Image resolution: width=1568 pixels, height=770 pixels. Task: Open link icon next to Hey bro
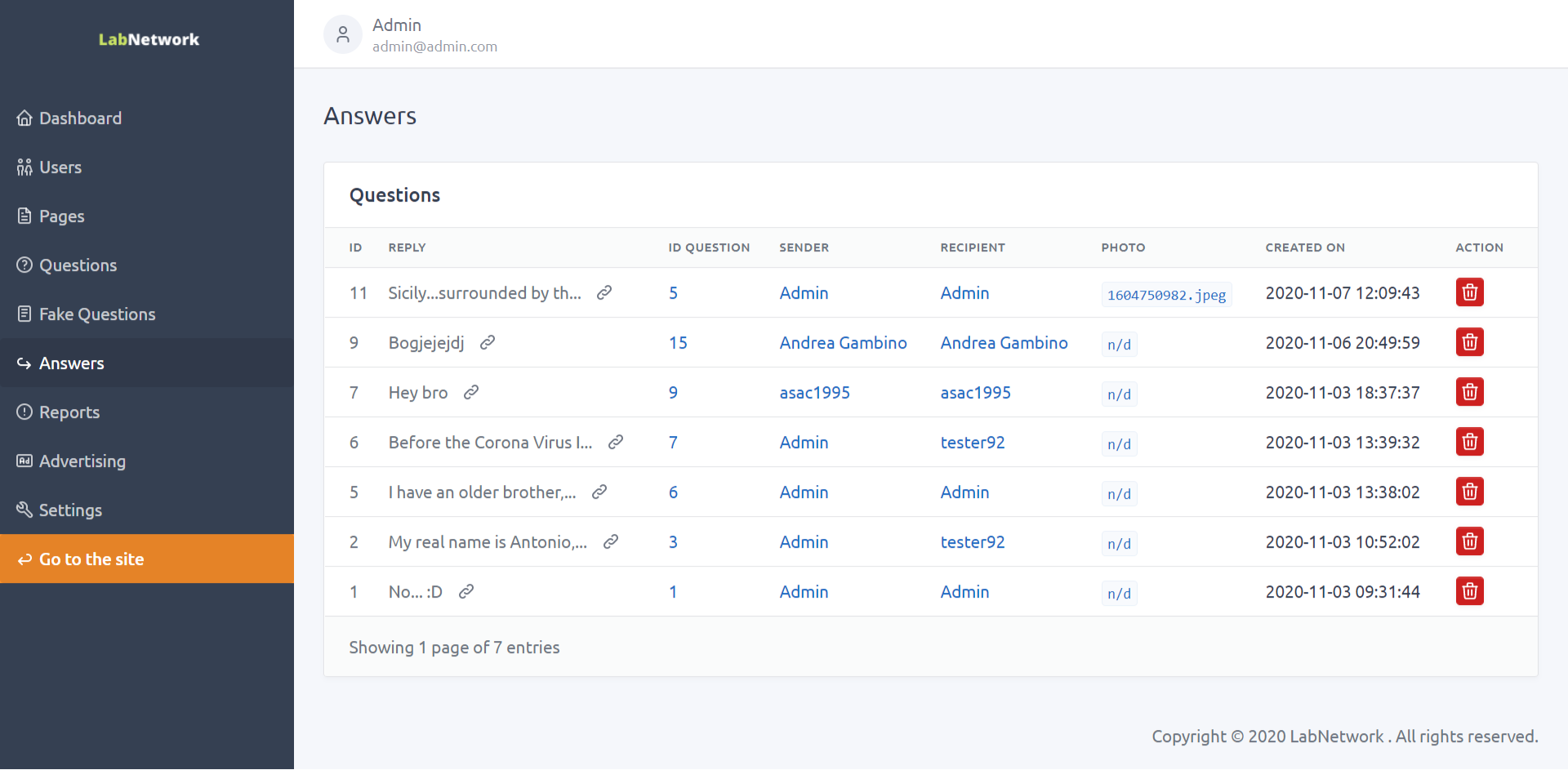(471, 393)
